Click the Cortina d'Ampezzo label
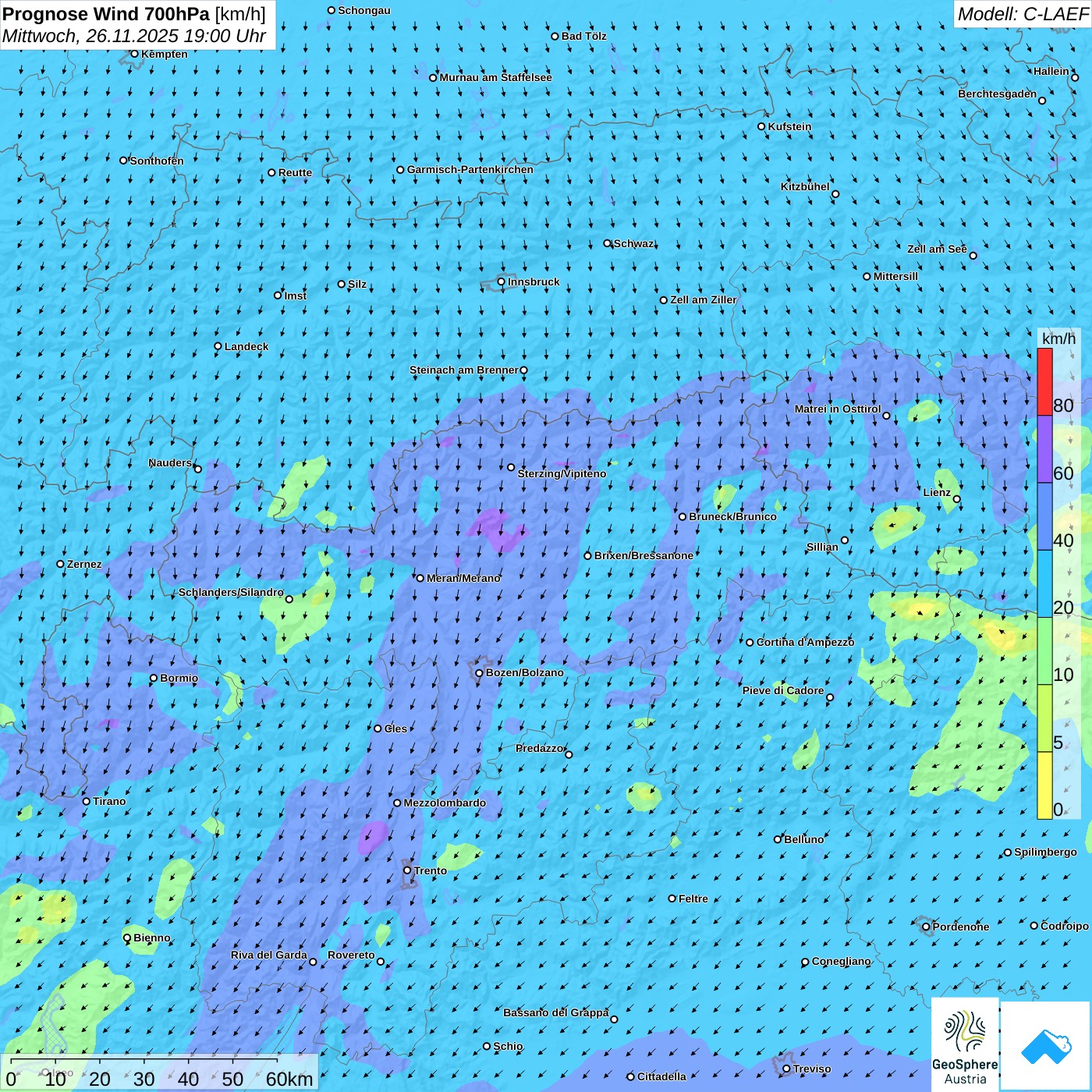The height and width of the screenshot is (1092, 1092). [805, 642]
